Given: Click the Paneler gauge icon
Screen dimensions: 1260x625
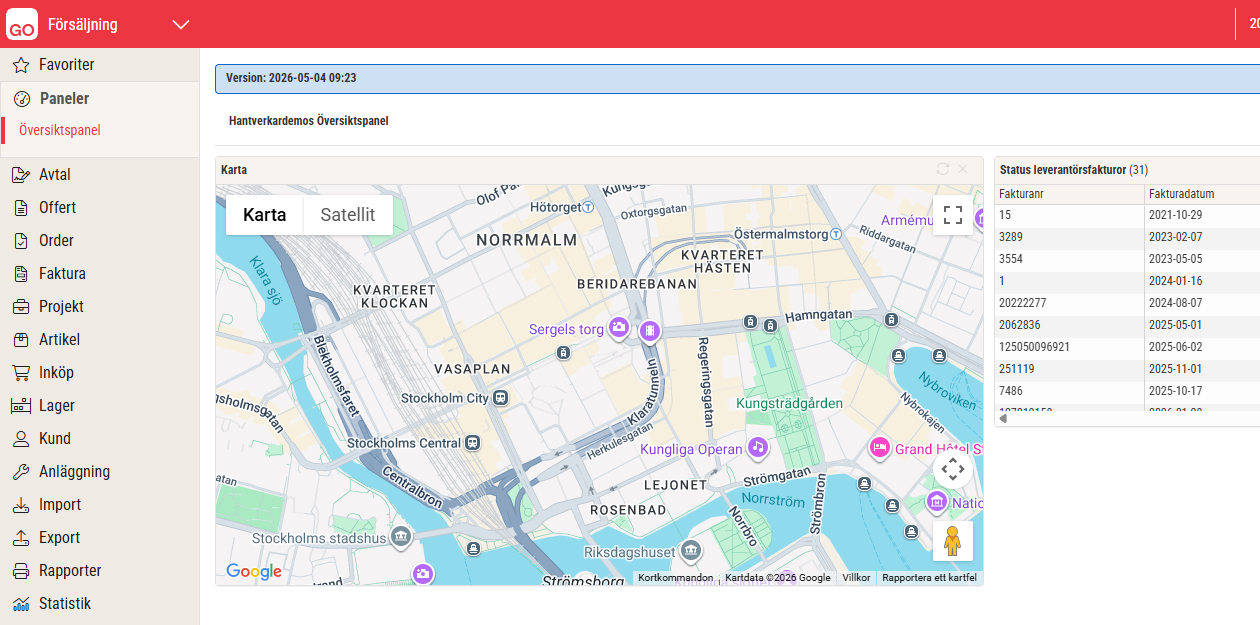Looking at the screenshot, I should click(x=21, y=99).
